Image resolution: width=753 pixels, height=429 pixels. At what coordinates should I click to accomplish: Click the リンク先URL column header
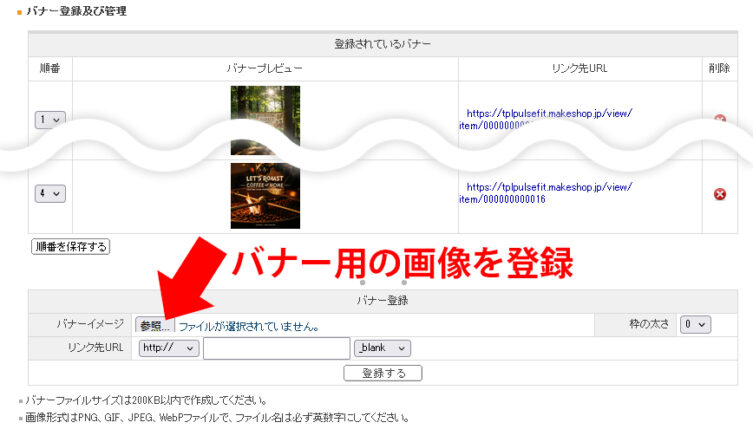pyautogui.click(x=579, y=68)
